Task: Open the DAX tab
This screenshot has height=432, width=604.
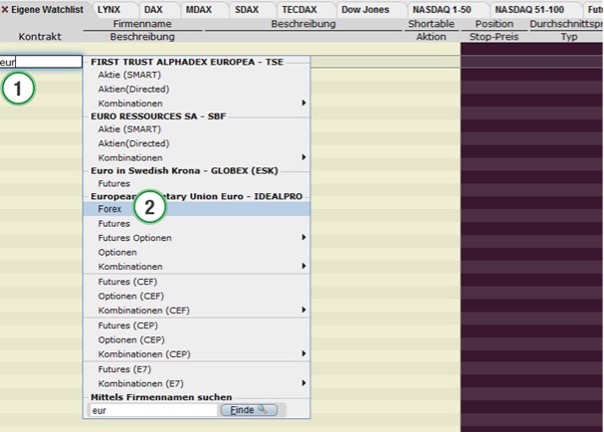Action: click(152, 9)
